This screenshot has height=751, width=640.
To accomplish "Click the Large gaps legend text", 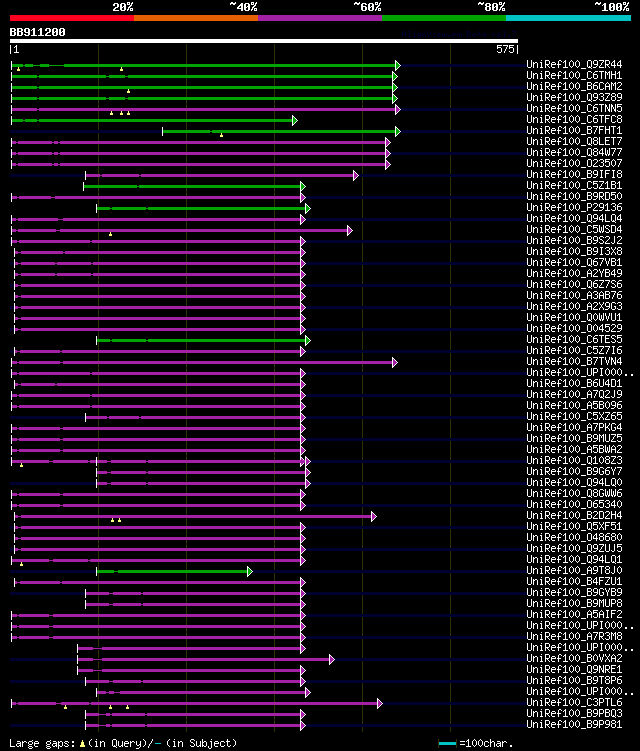I will (123, 743).
